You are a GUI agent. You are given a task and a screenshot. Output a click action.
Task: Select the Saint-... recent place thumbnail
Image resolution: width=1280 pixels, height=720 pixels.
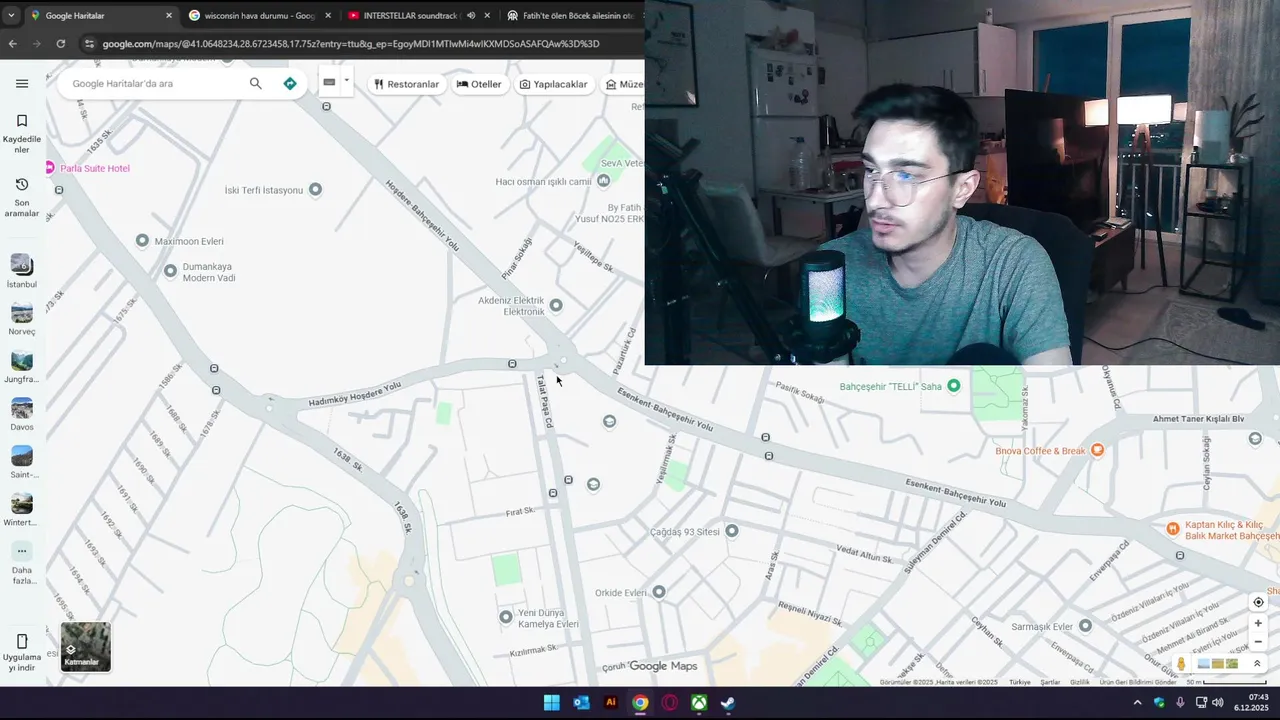click(x=22, y=456)
